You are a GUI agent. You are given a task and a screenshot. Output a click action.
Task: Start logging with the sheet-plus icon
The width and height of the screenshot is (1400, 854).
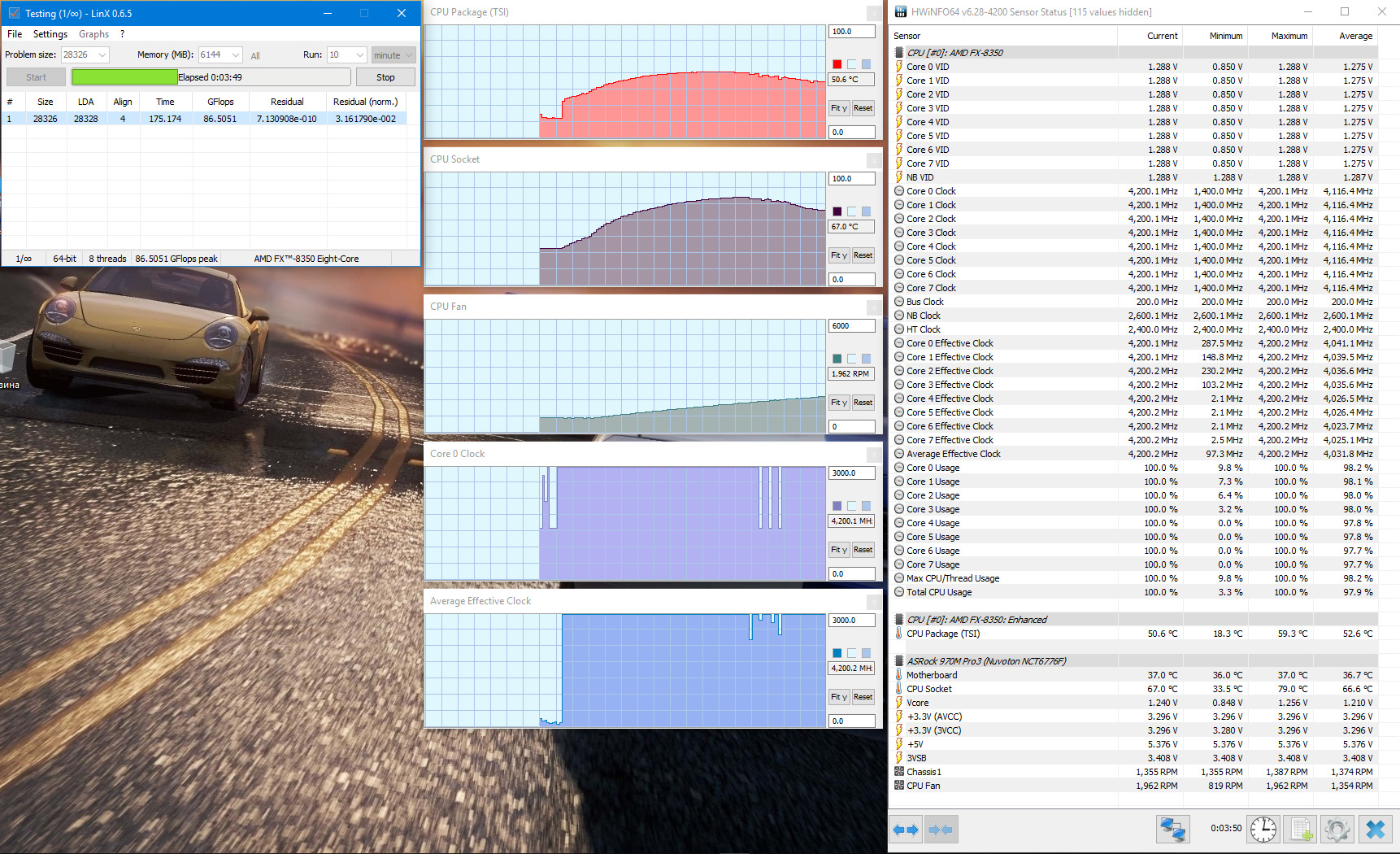pyautogui.click(x=1301, y=830)
